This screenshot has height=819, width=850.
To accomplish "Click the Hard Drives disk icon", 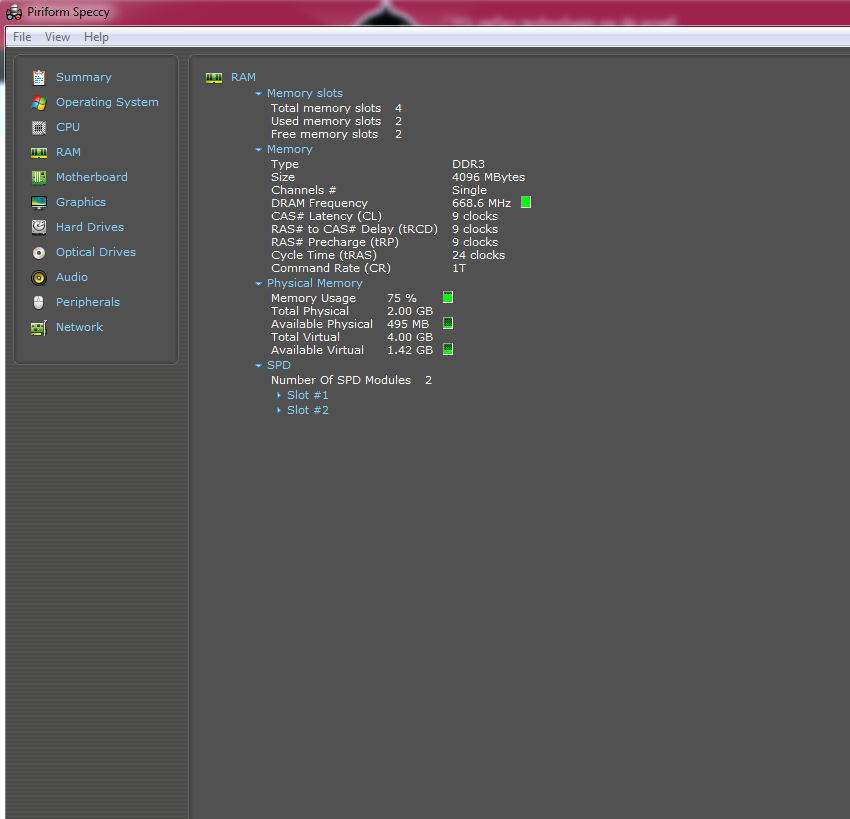I will pos(38,227).
